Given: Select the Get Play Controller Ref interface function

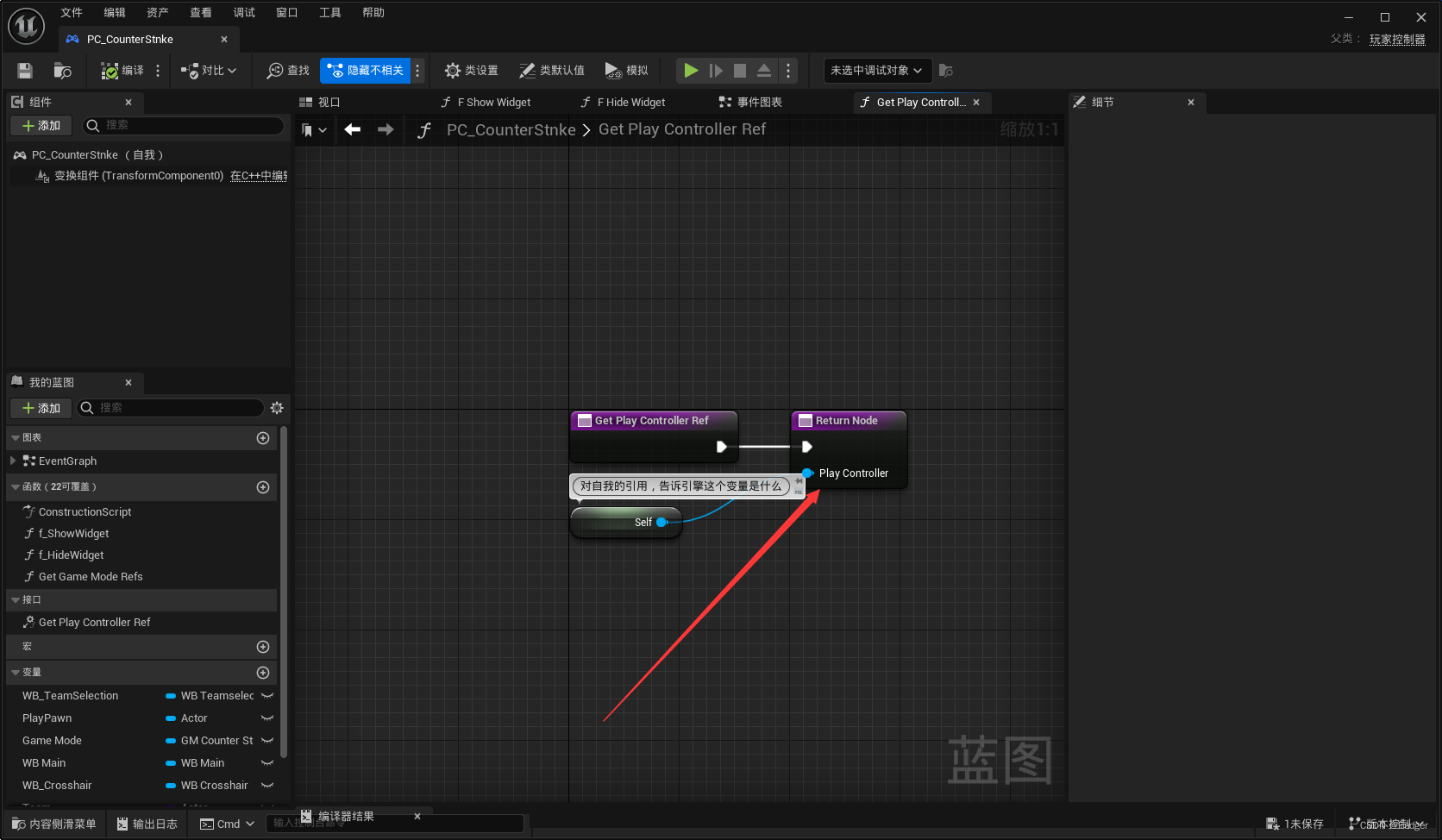Looking at the screenshot, I should tap(95, 622).
